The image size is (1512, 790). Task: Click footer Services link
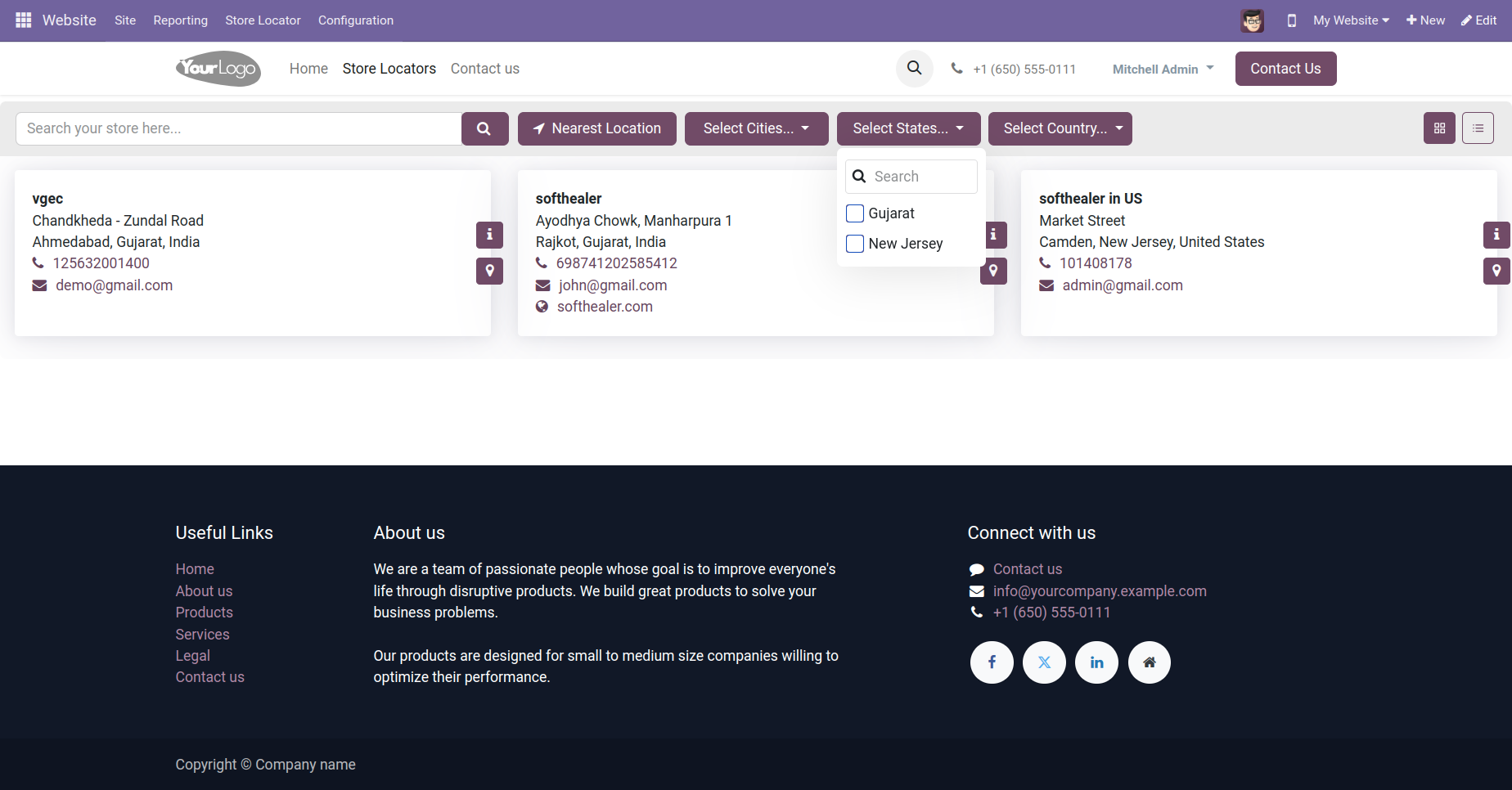click(x=202, y=635)
